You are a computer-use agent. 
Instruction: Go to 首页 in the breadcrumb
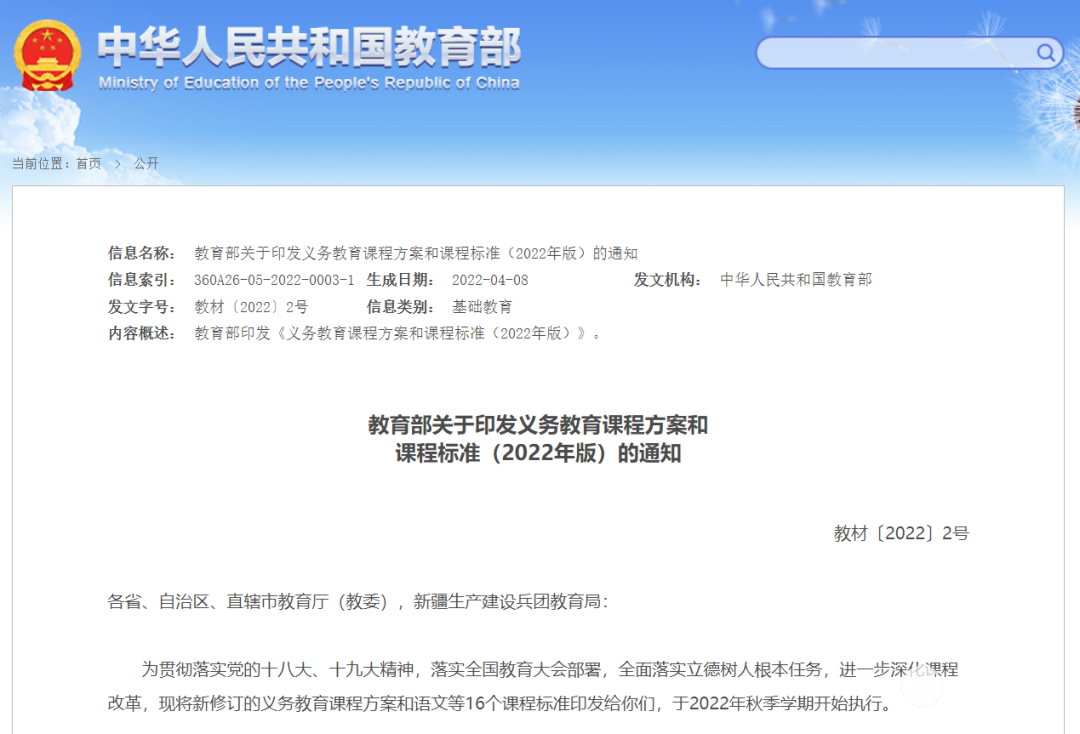pyautogui.click(x=88, y=164)
